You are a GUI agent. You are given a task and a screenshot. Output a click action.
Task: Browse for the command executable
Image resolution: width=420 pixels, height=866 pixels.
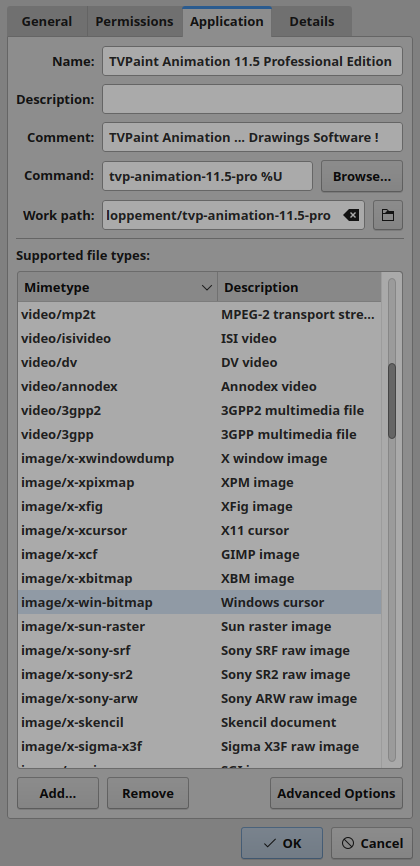pos(362,176)
